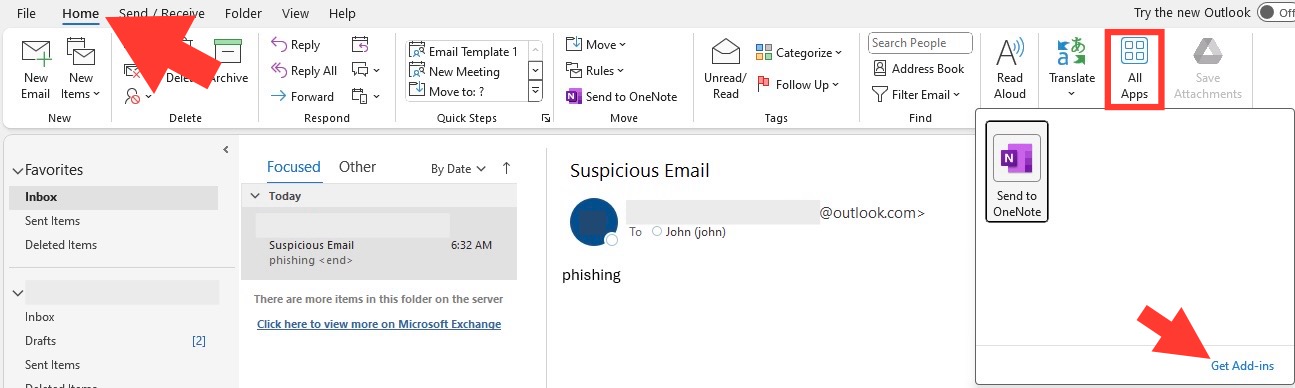The image size is (1295, 388).
Task: Open the Junk block-sender dropdown
Action: [x=139, y=96]
